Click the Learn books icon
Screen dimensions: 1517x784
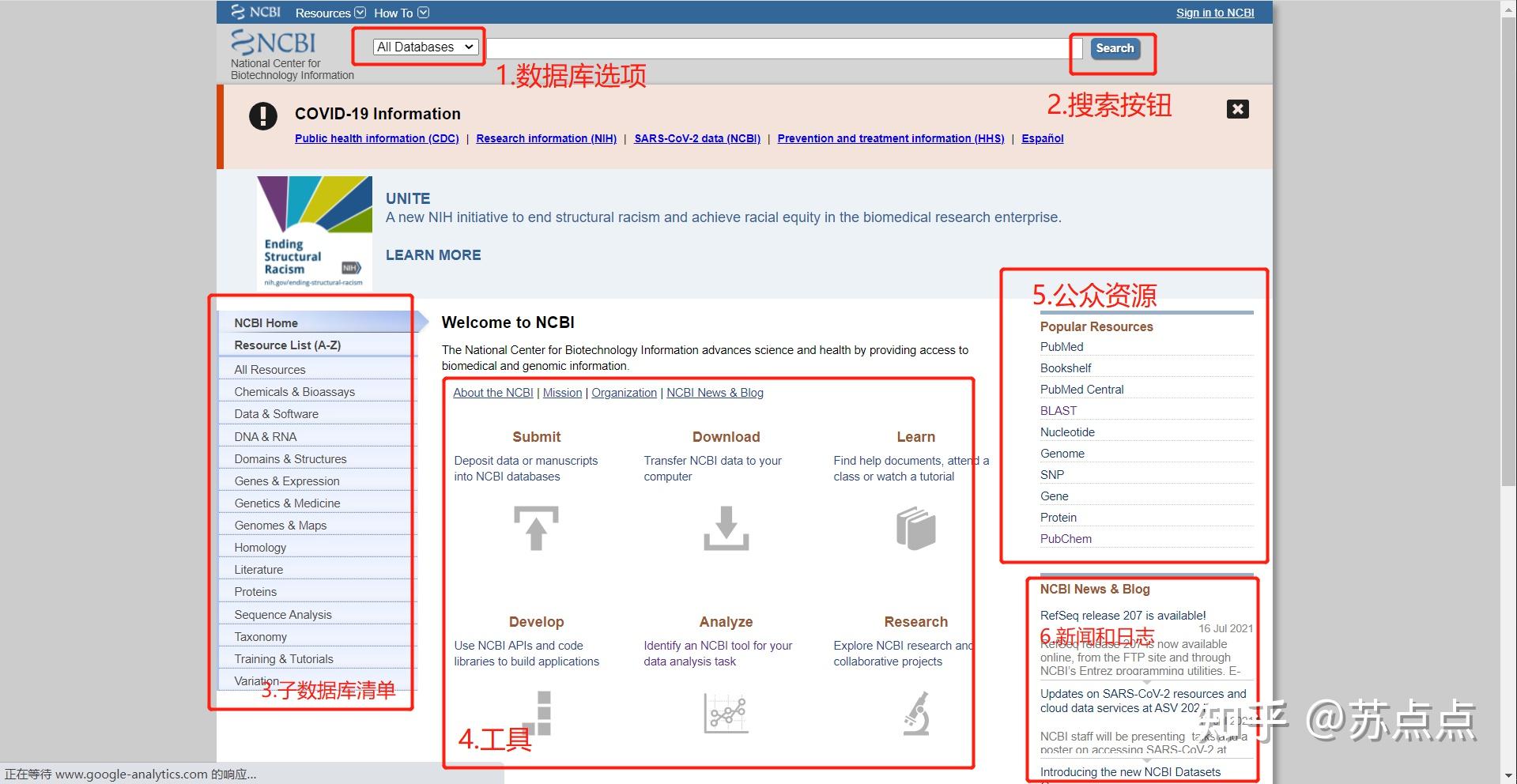point(915,528)
